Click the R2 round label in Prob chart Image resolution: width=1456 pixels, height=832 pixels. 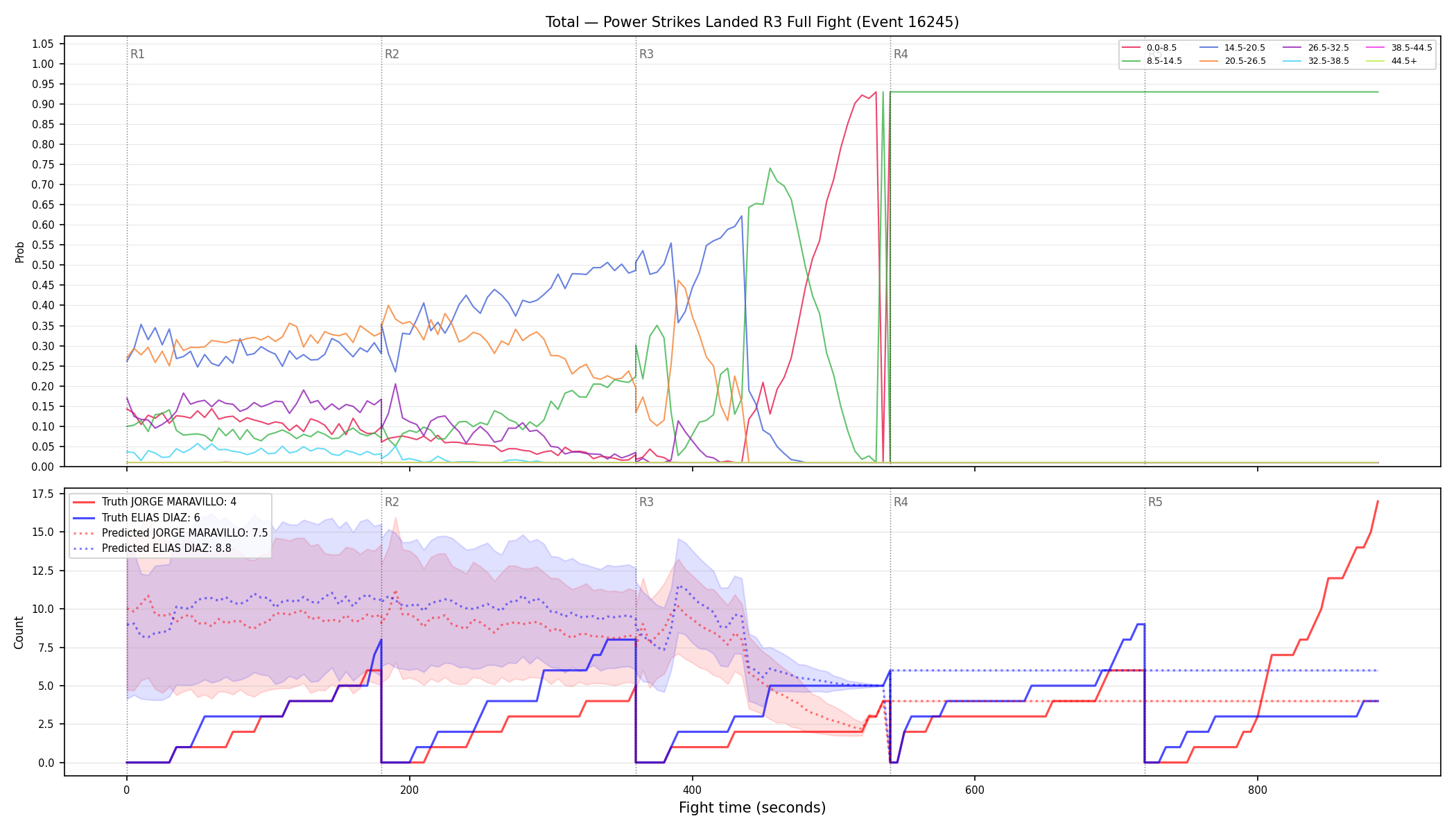392,54
